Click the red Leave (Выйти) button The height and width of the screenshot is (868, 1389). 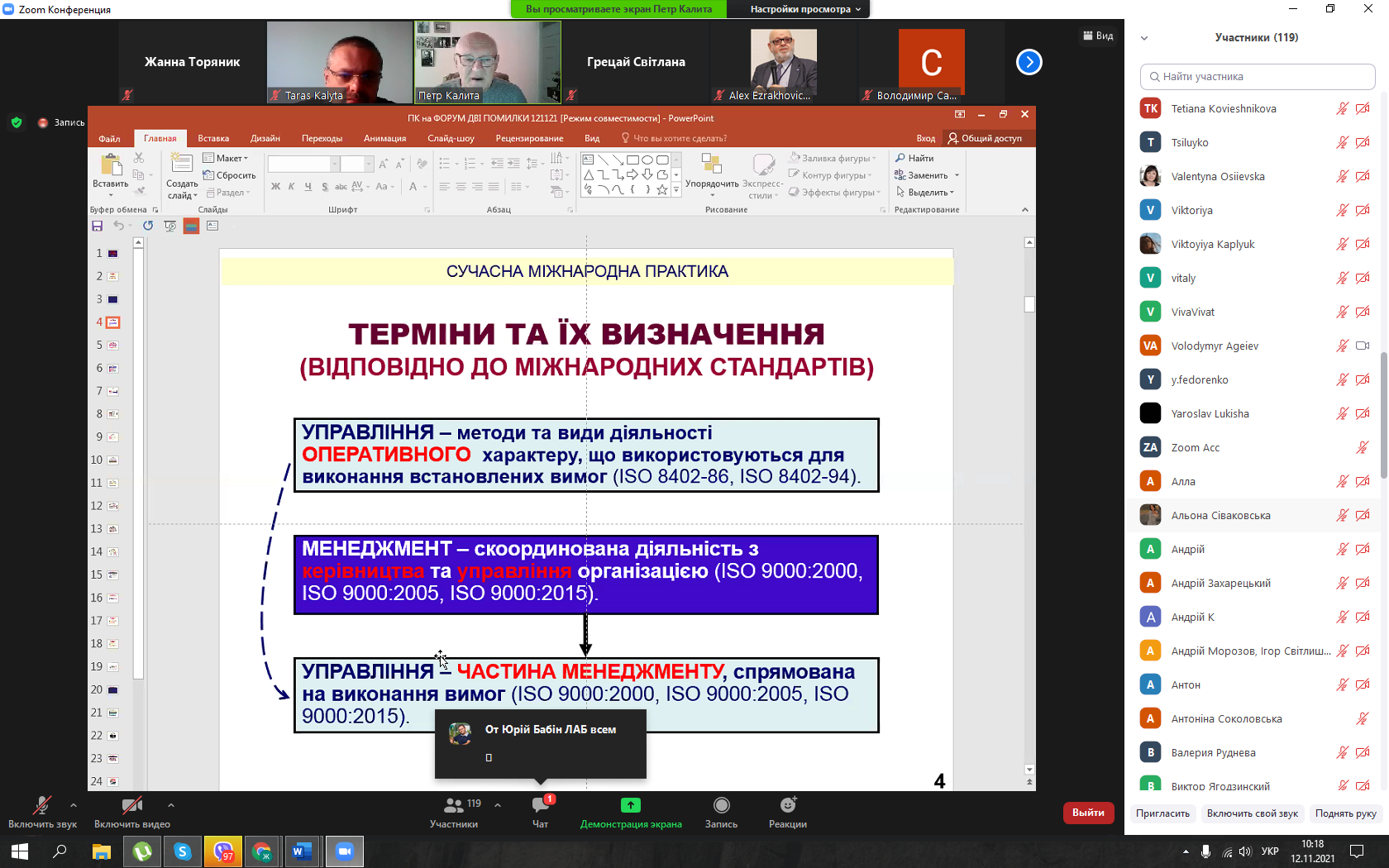1088,813
